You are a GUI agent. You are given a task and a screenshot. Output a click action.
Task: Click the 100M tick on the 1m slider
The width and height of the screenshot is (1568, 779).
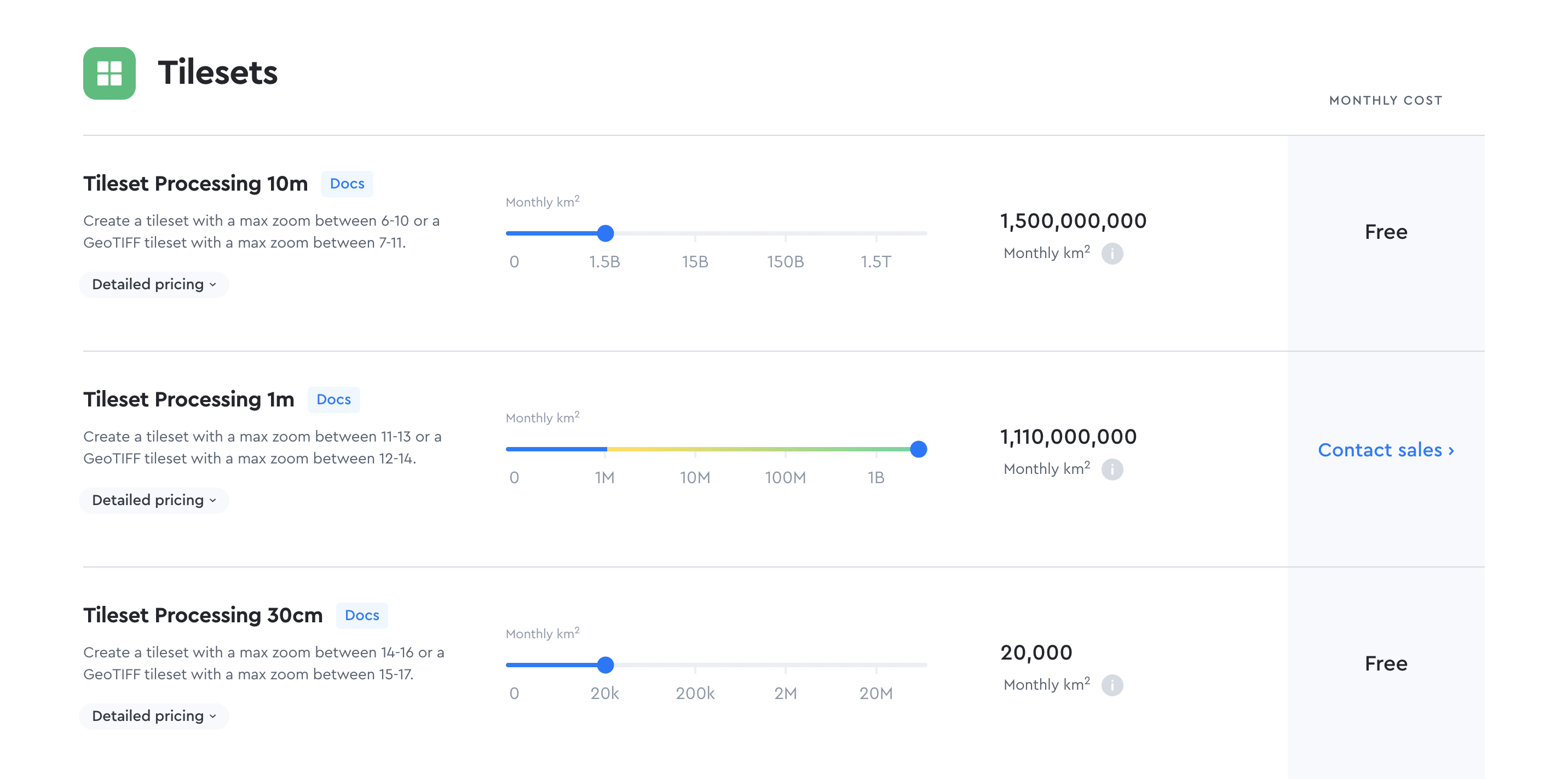785,450
